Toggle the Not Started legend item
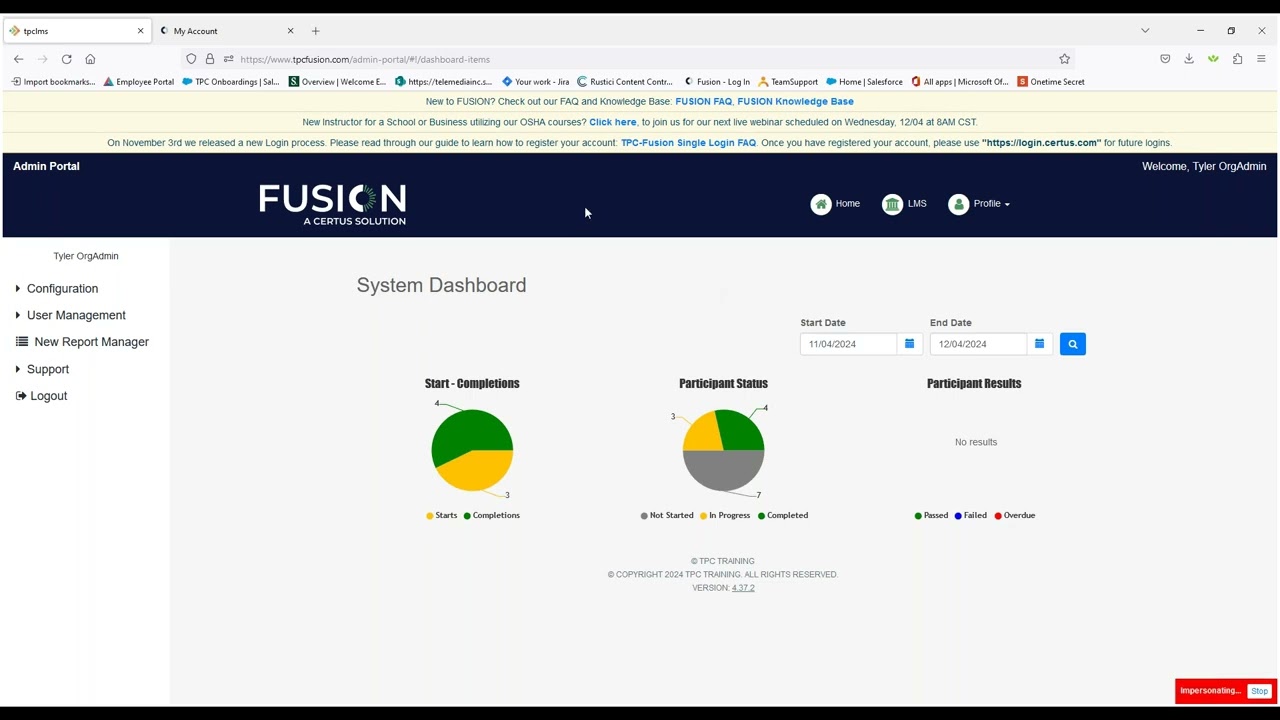 click(x=667, y=516)
